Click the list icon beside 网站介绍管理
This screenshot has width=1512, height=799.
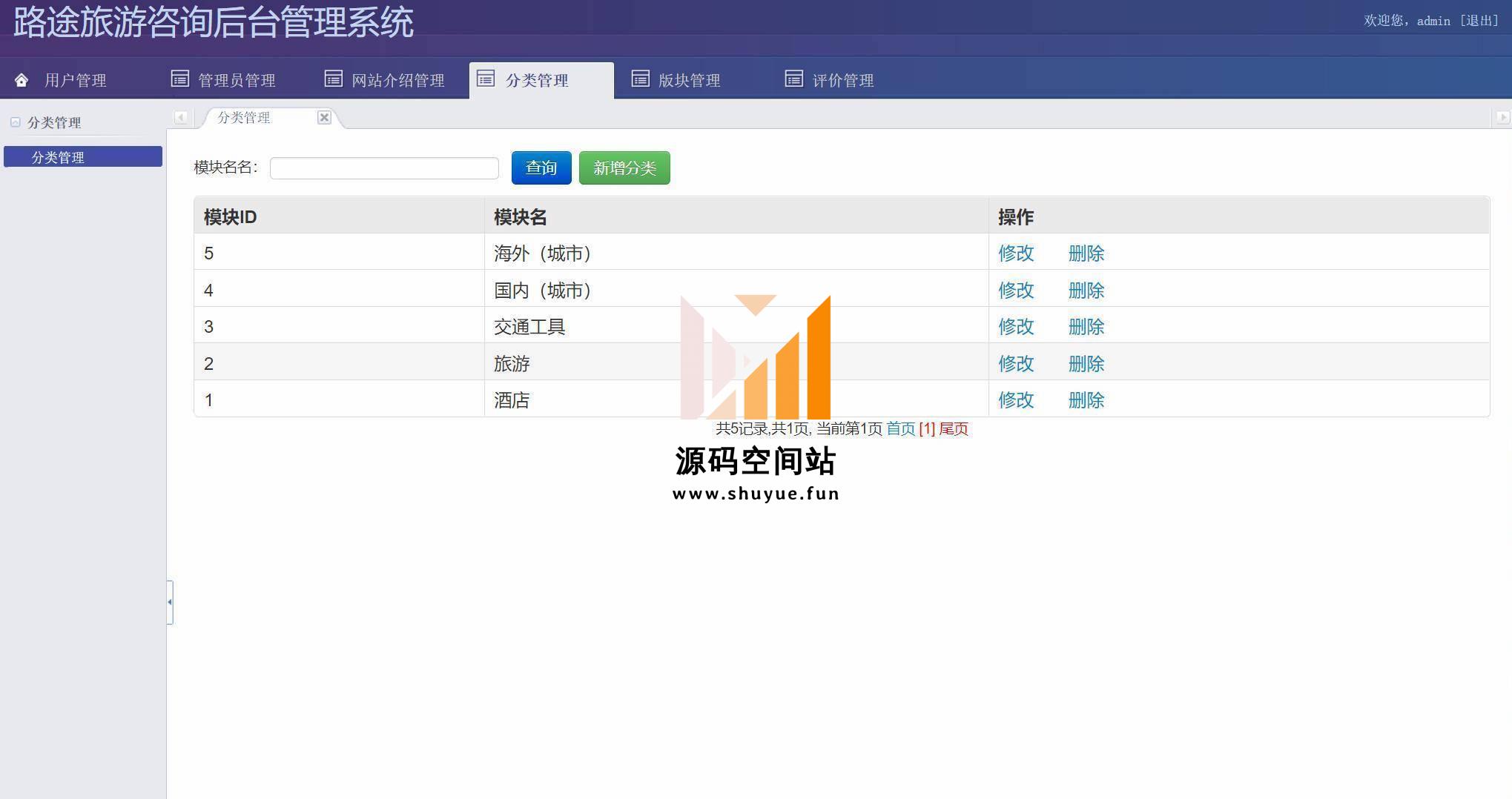pyautogui.click(x=334, y=79)
